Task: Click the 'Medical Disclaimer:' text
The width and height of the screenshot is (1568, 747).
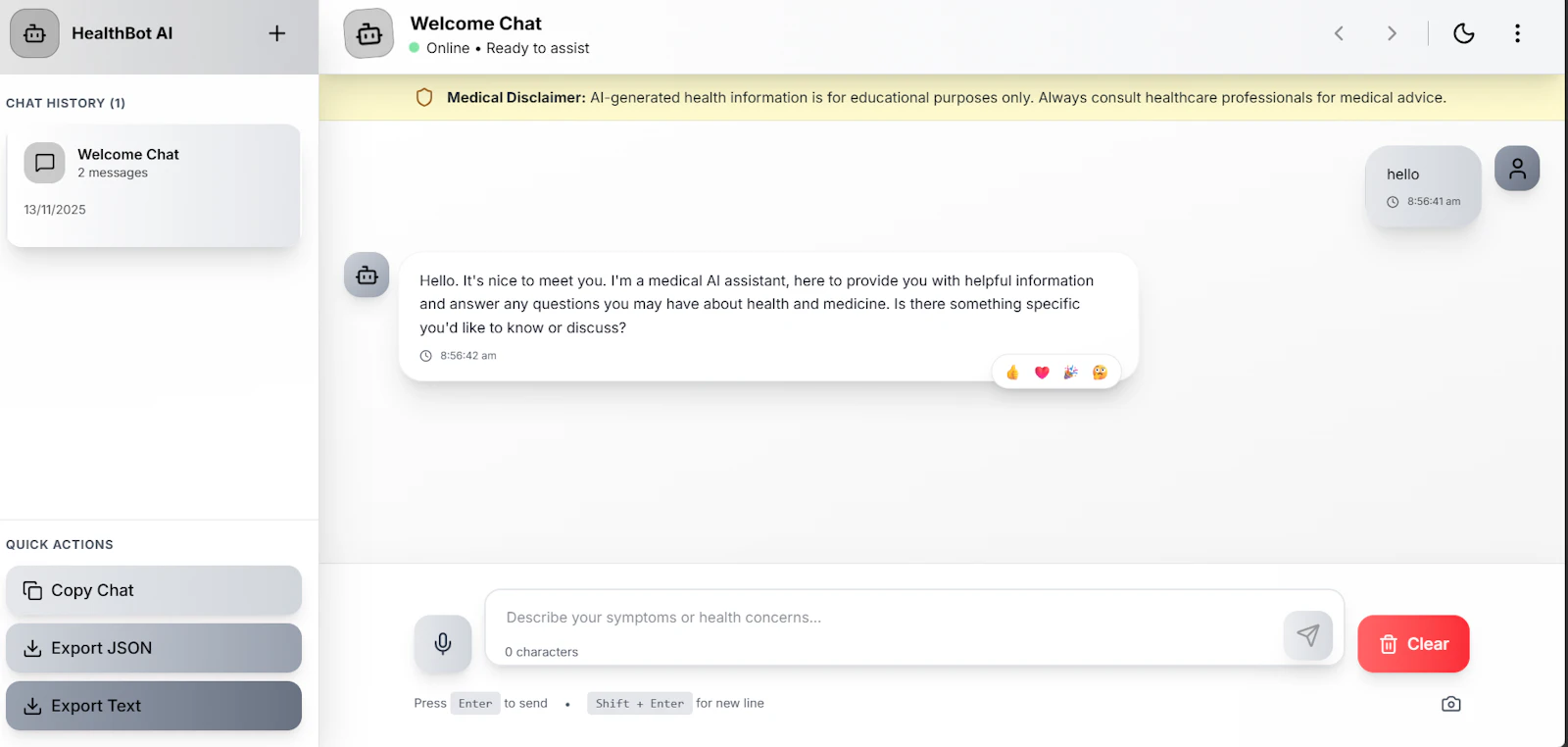Action: 516,97
